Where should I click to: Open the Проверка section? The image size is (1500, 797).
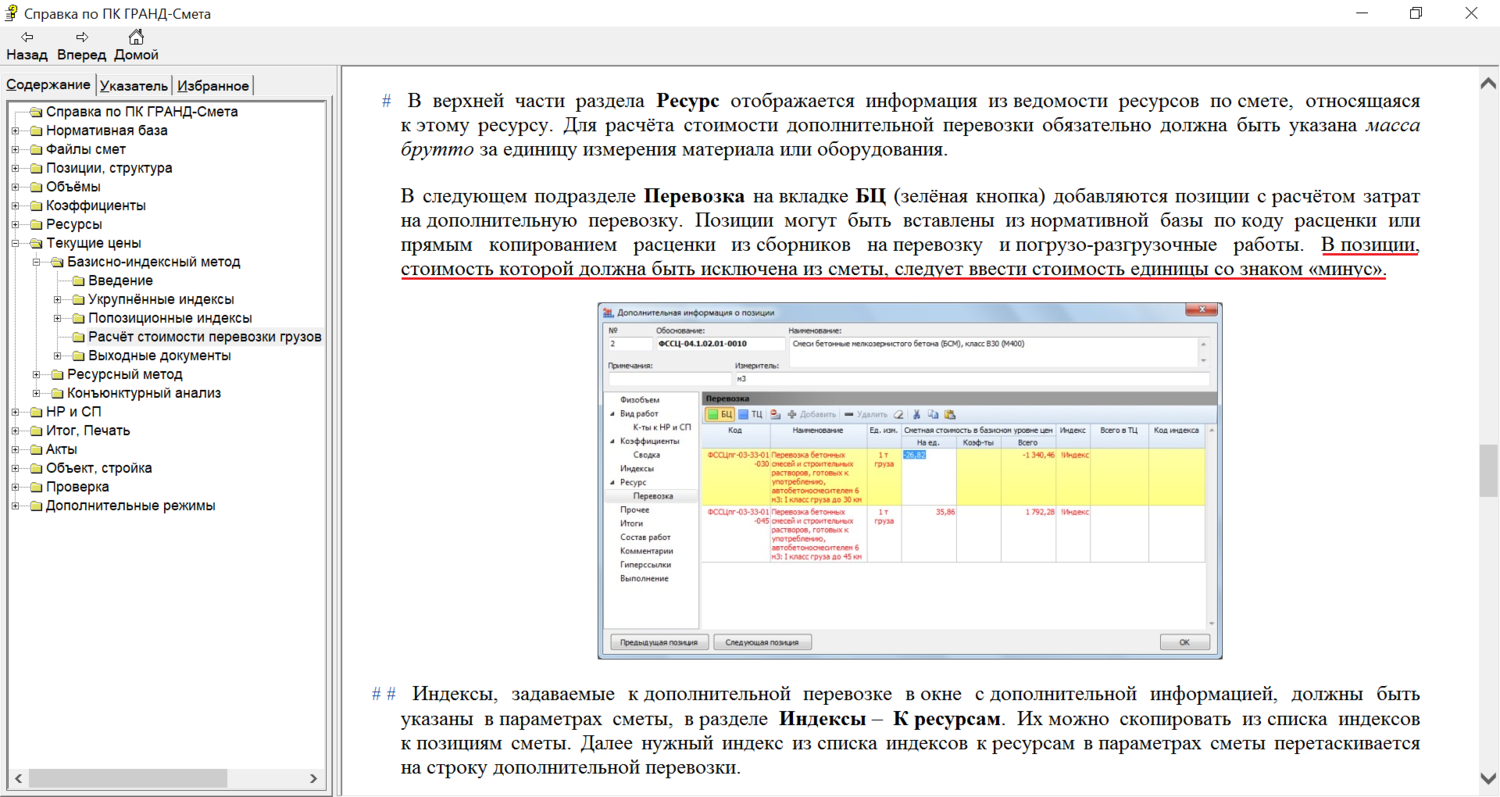click(x=78, y=487)
